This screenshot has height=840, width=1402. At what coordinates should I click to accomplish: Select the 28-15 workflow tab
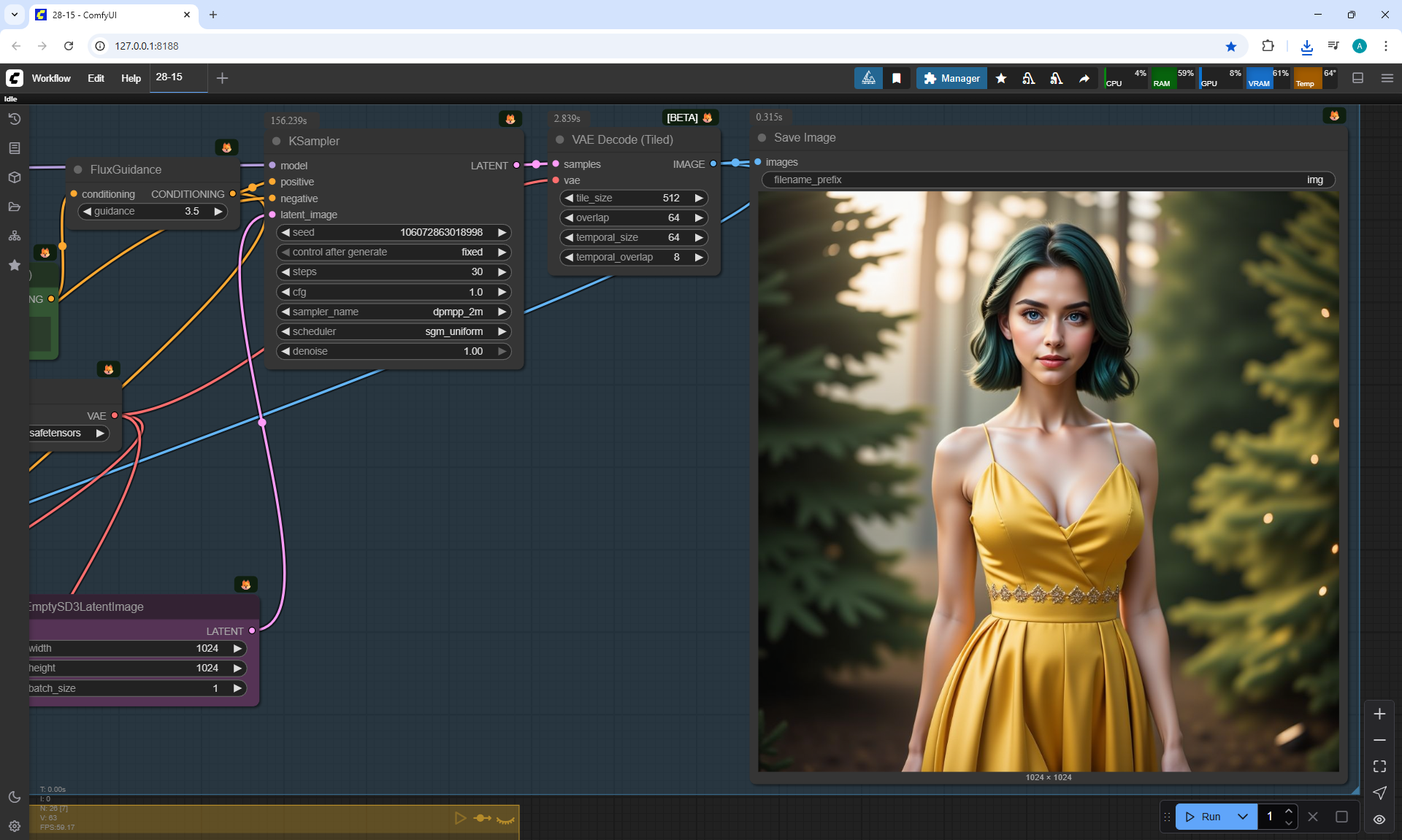click(169, 77)
